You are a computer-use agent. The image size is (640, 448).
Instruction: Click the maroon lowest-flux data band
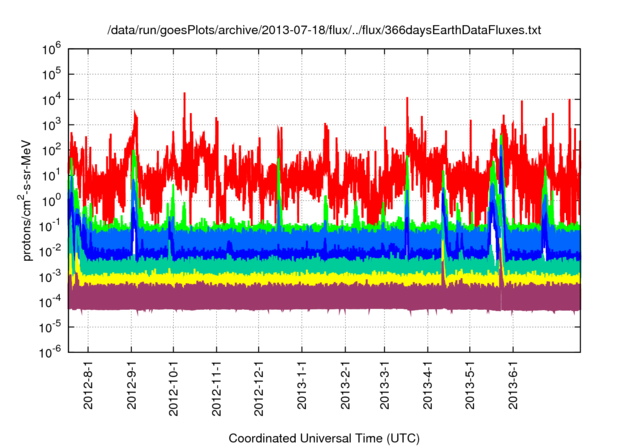pos(324,297)
